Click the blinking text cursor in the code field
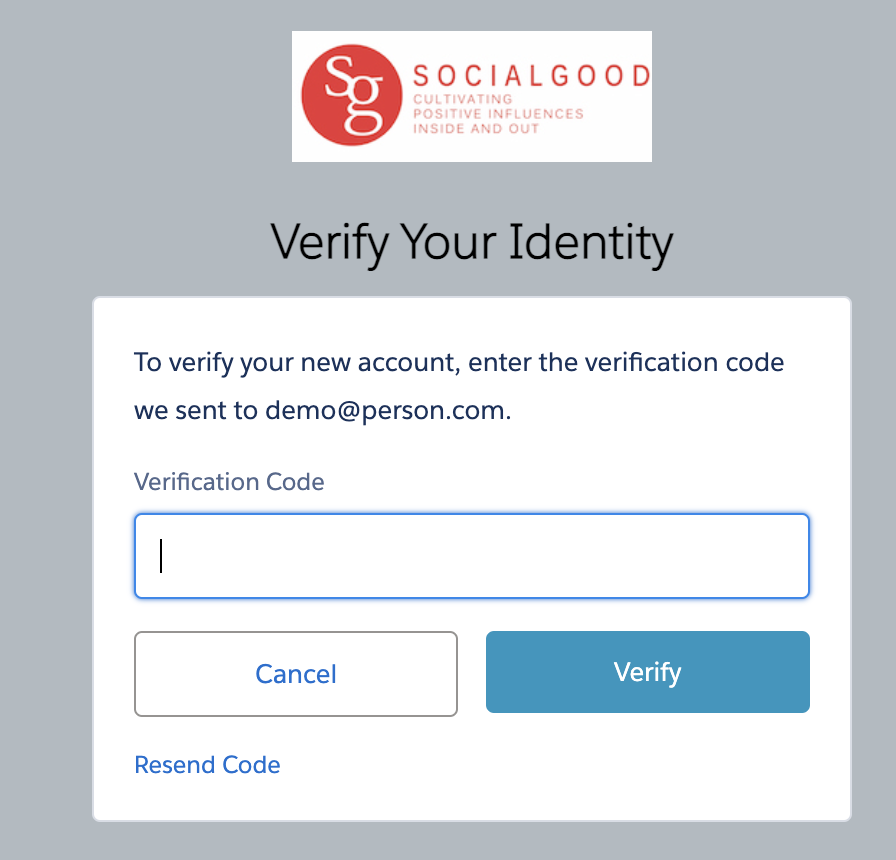 point(161,556)
